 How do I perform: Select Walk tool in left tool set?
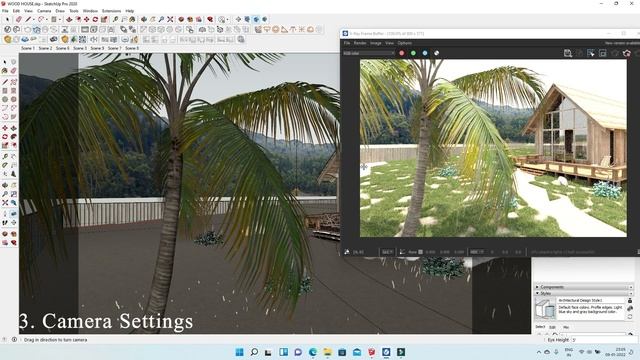pos(5,222)
